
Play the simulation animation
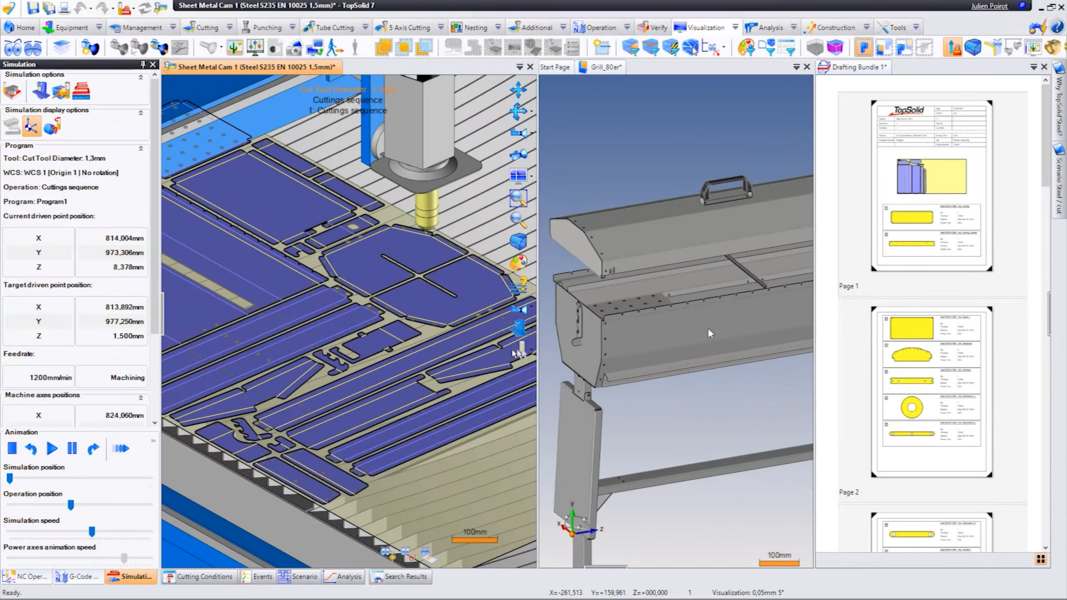[x=52, y=448]
